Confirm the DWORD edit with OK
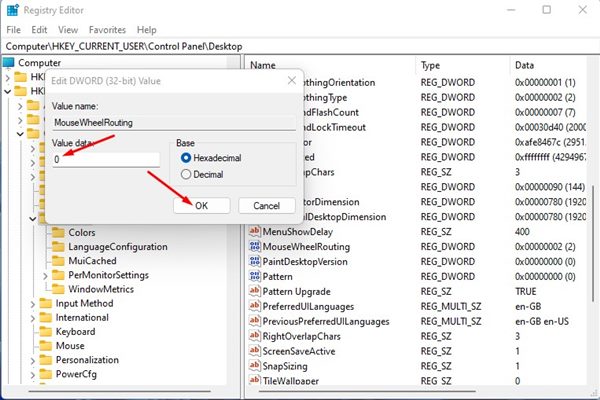This screenshot has width=600, height=400. (202, 206)
